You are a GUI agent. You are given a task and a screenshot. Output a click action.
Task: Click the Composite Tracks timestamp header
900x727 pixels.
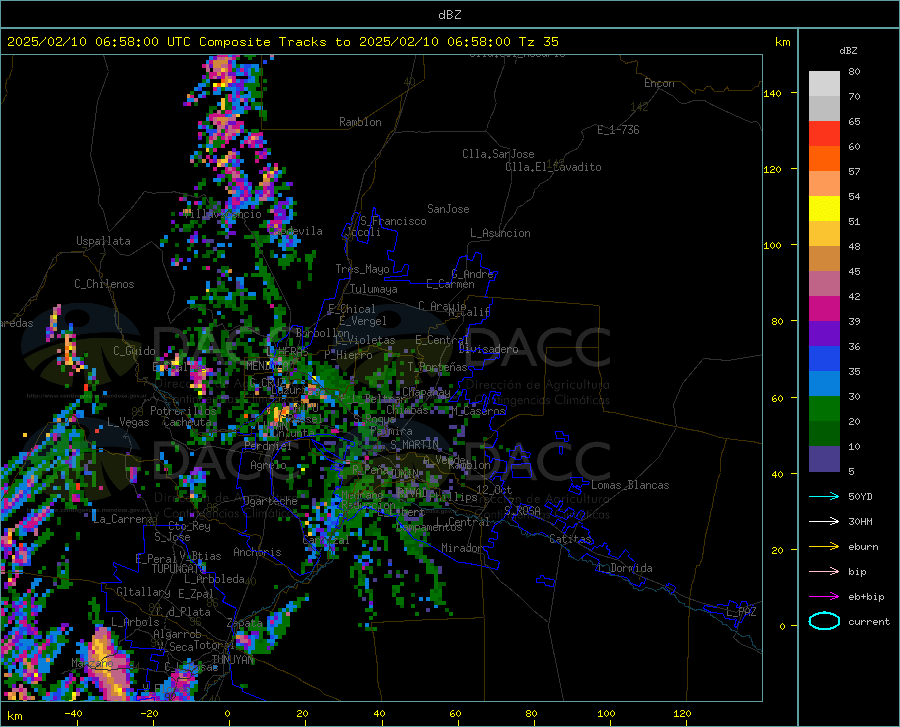coord(282,42)
